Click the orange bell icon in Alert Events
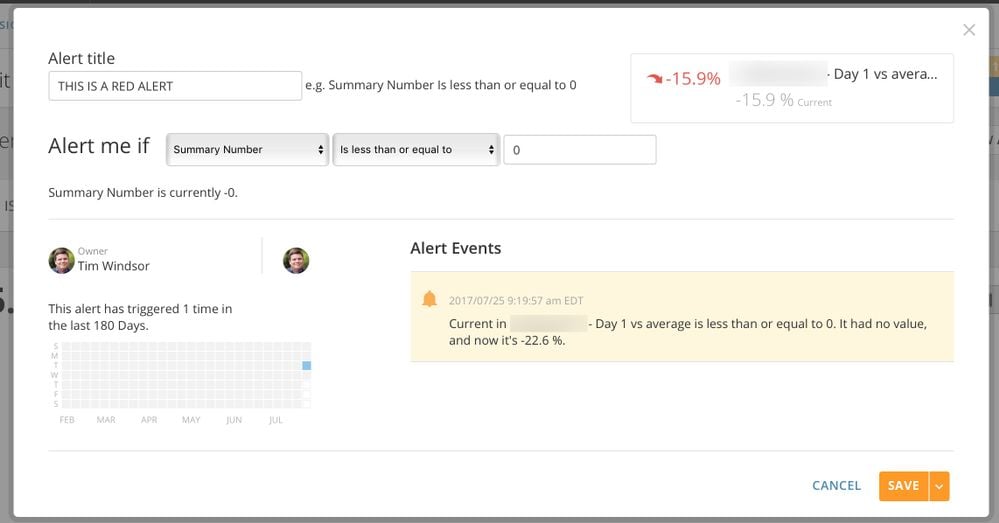 point(429,299)
